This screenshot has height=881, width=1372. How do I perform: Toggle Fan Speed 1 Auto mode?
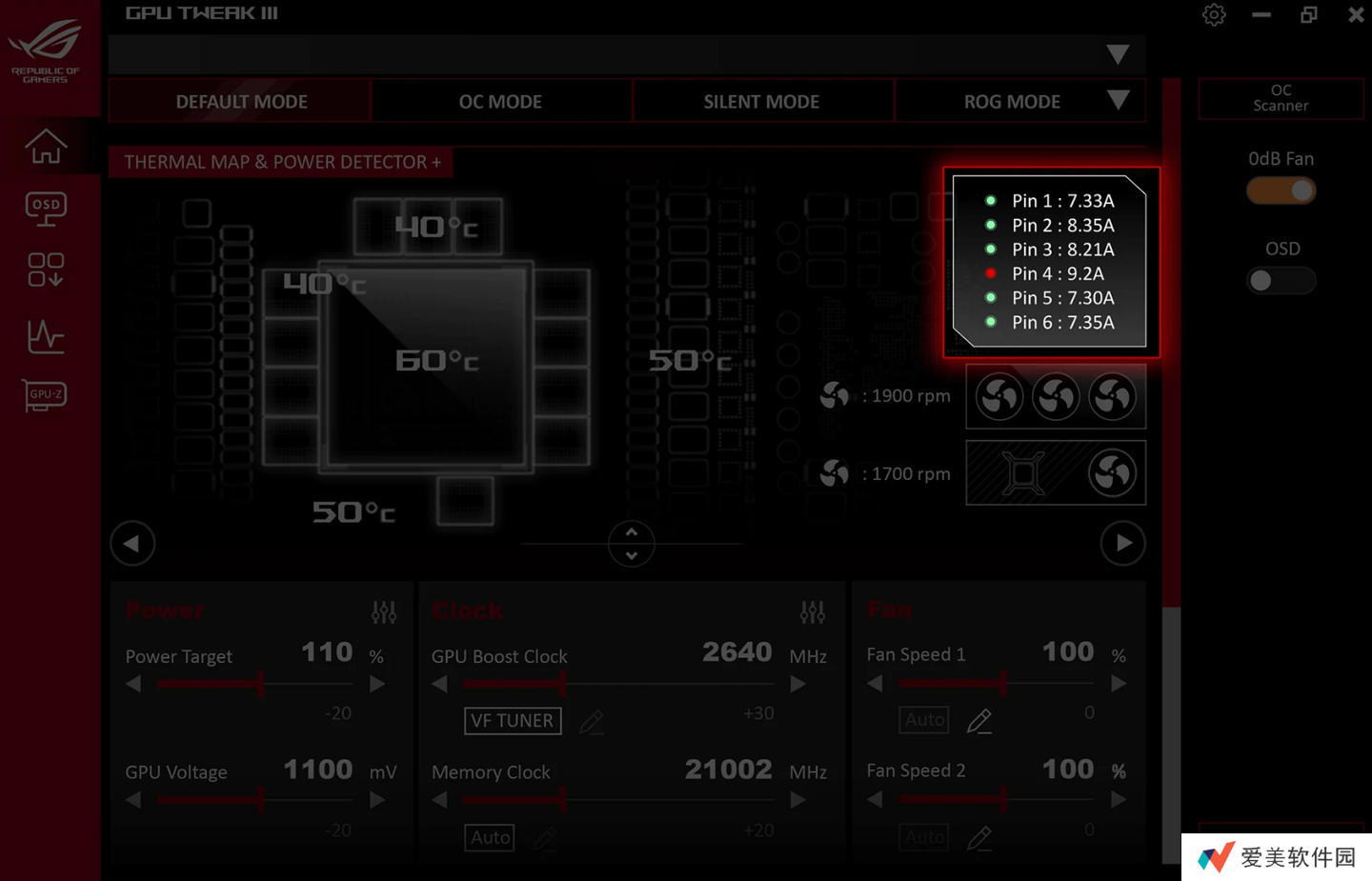pyautogui.click(x=924, y=720)
